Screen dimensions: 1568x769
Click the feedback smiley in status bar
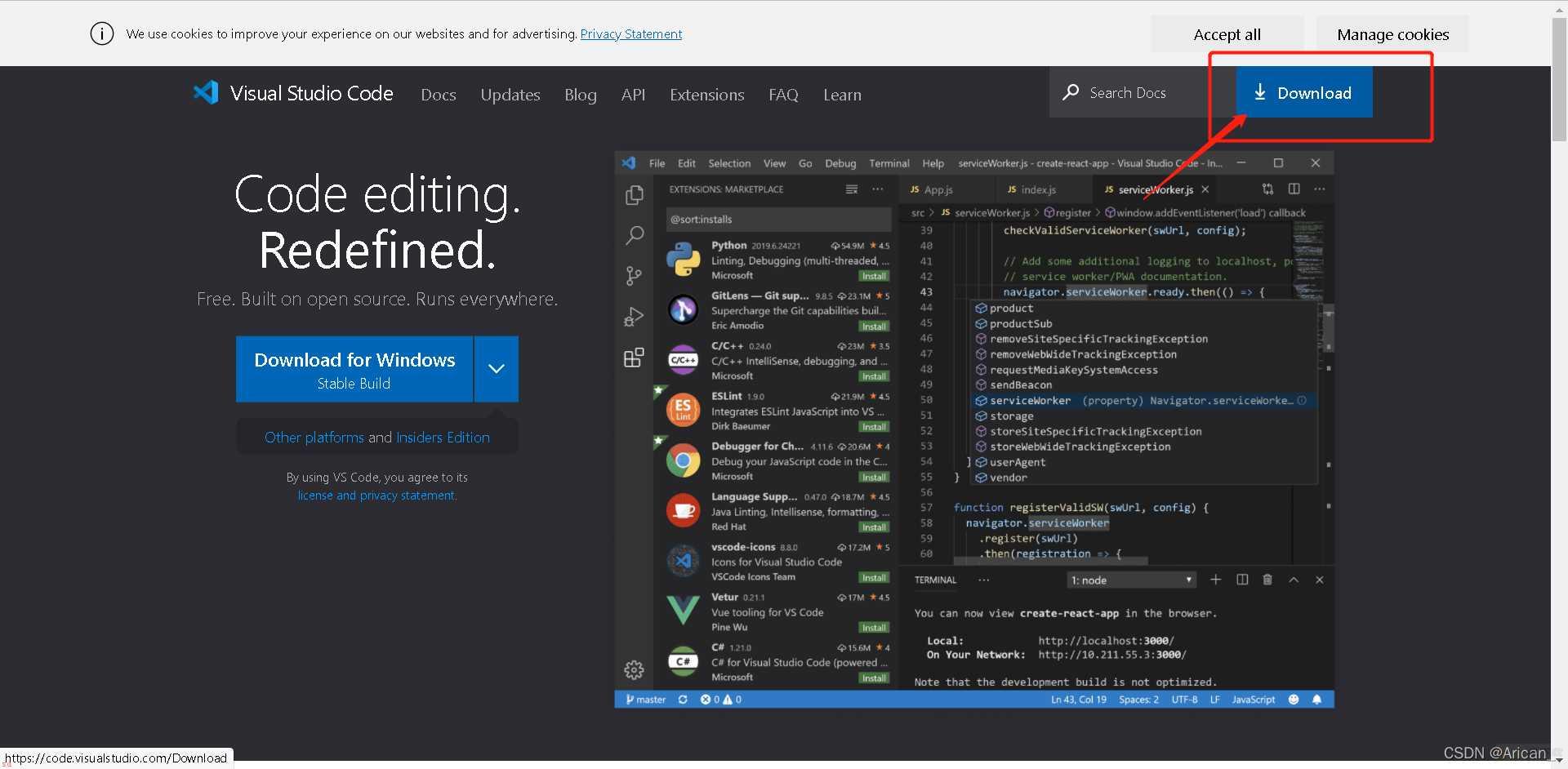(1294, 700)
